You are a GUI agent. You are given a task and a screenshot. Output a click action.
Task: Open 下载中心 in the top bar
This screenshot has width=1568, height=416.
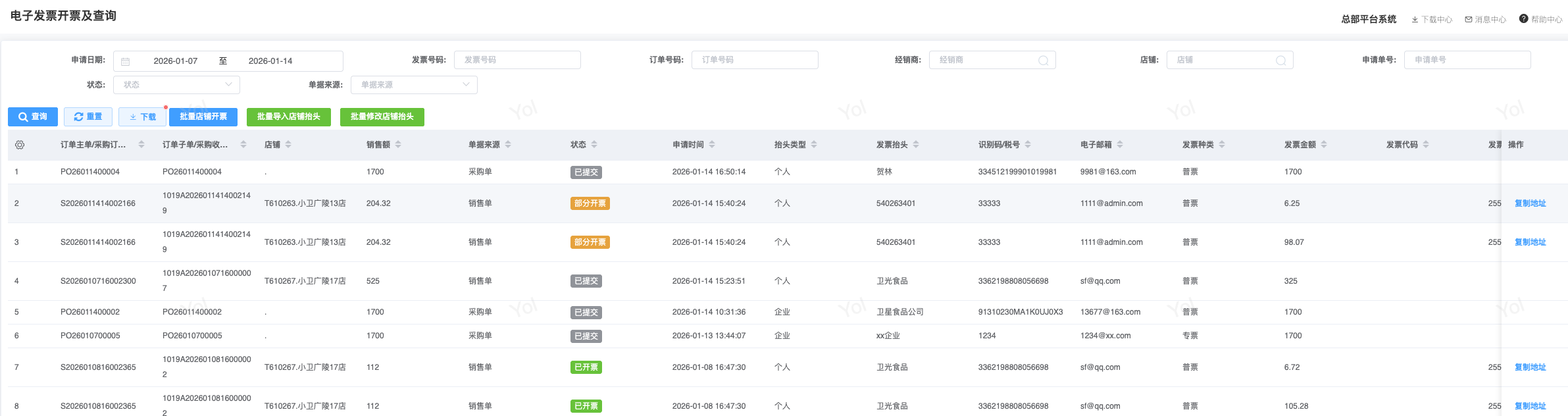click(1432, 20)
